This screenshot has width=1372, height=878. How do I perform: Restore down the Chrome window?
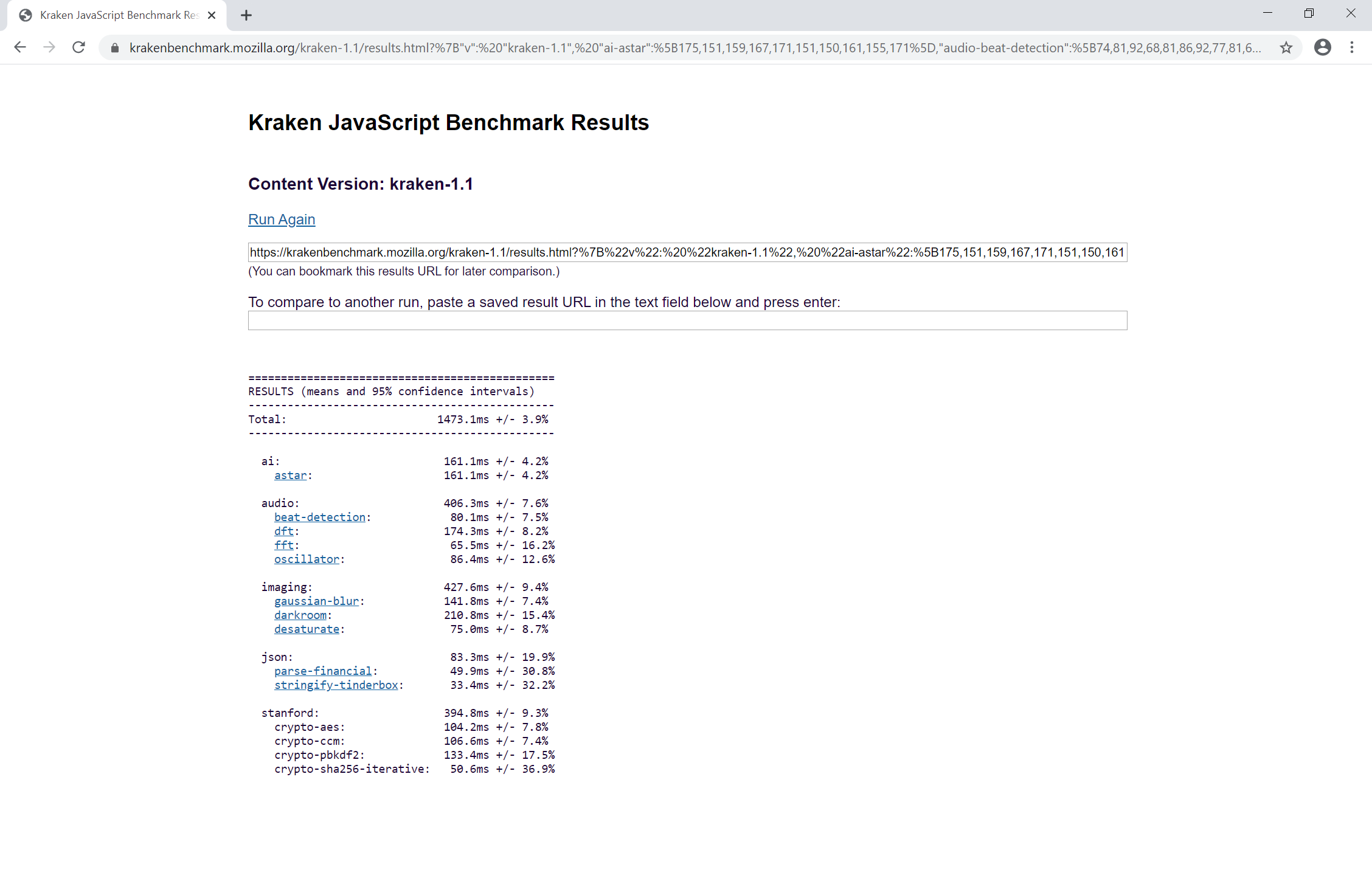(x=1309, y=13)
